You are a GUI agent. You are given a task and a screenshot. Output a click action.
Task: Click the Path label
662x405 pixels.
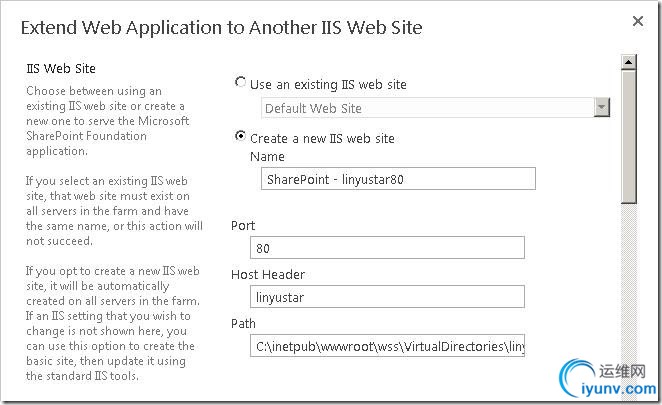coord(243,323)
